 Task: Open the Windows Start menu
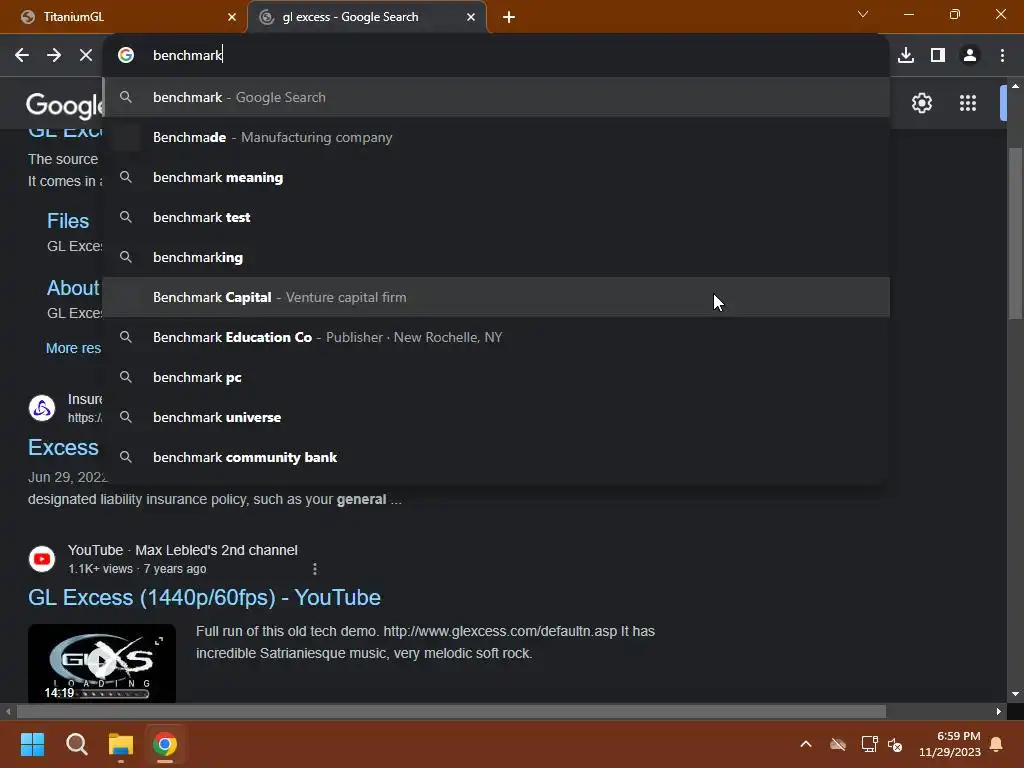coord(33,744)
